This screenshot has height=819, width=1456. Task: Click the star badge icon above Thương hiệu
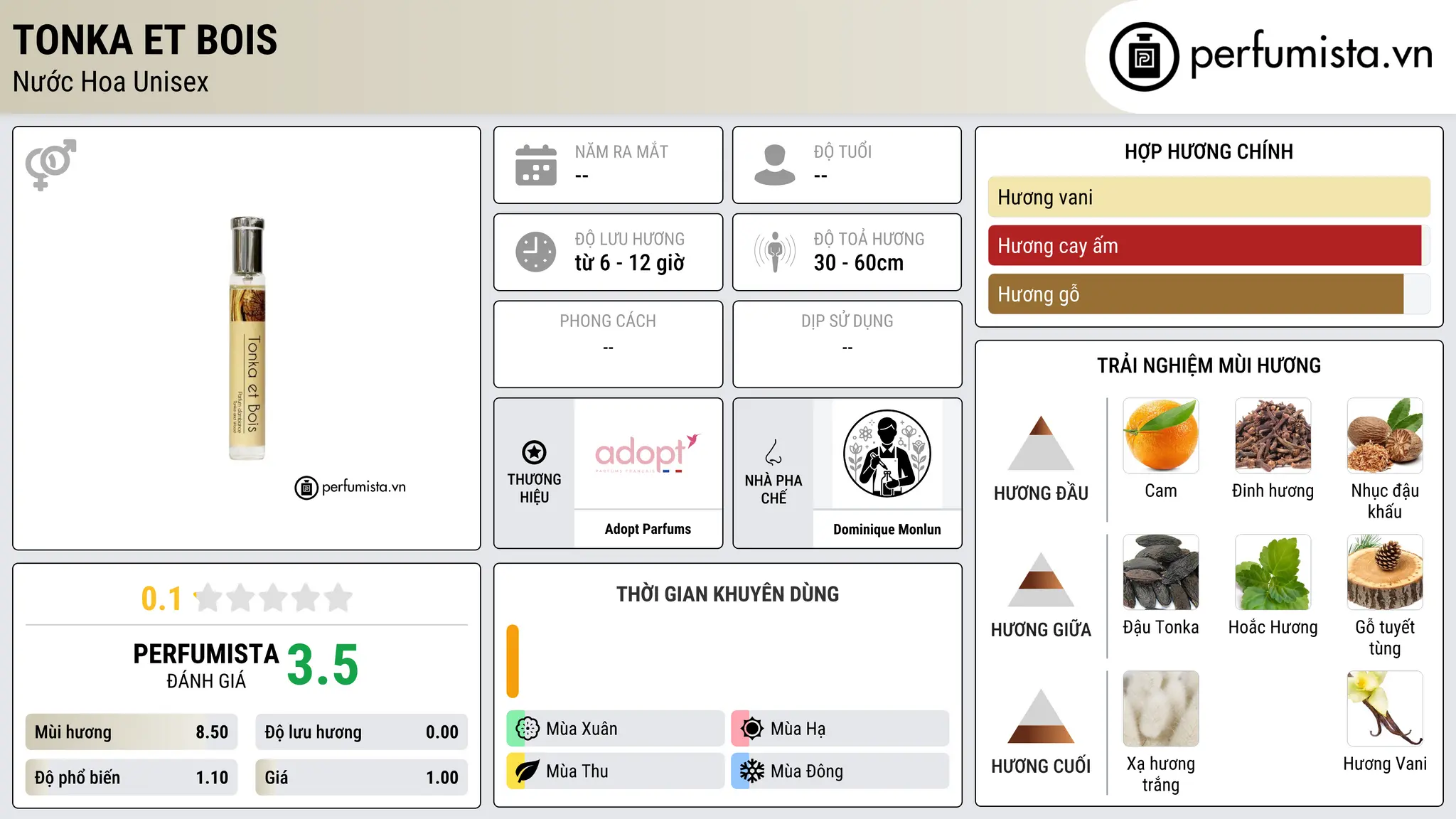534,452
